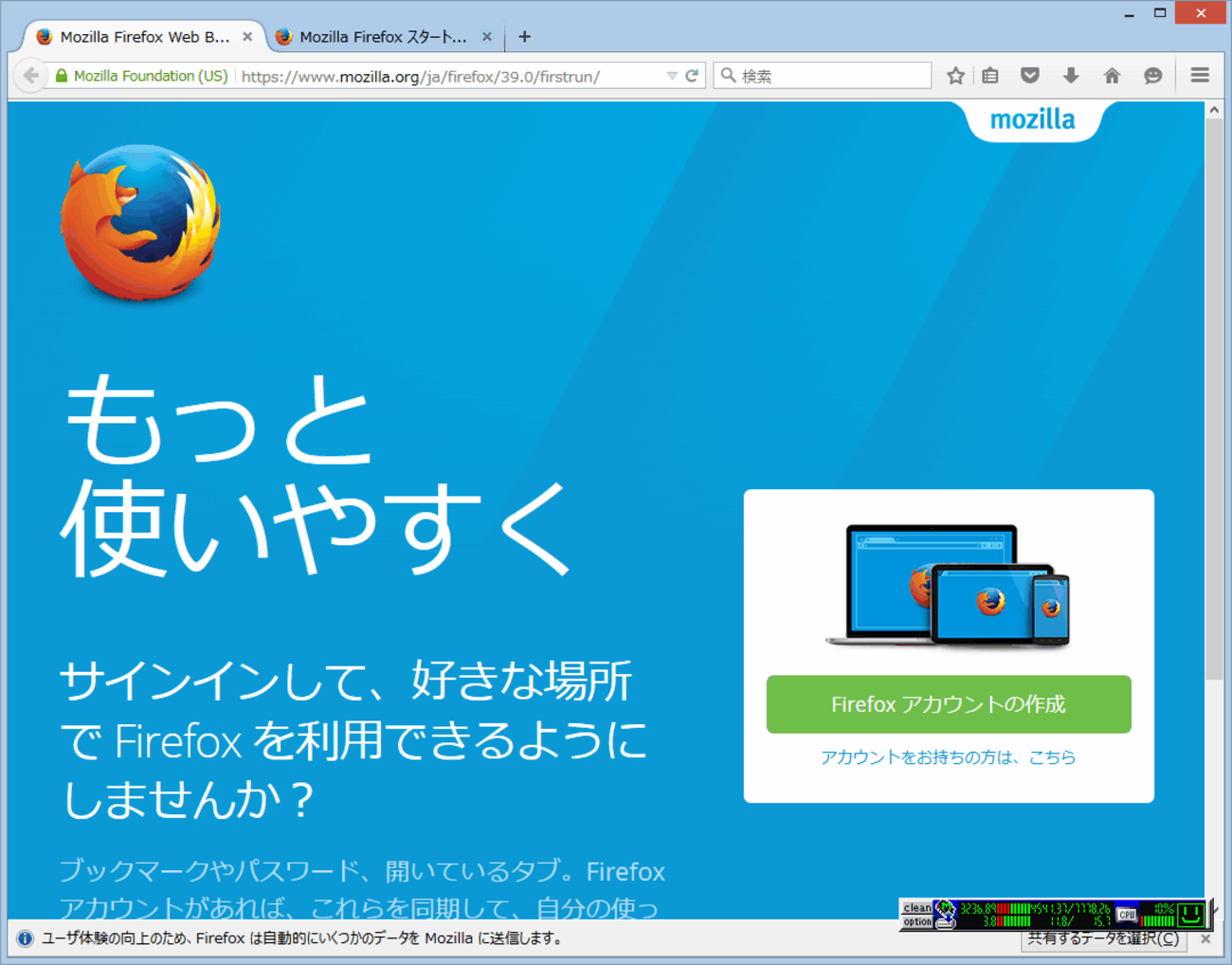The width and height of the screenshot is (1232, 965).
Task: Save page to Pocket icon
Action: [1030, 76]
